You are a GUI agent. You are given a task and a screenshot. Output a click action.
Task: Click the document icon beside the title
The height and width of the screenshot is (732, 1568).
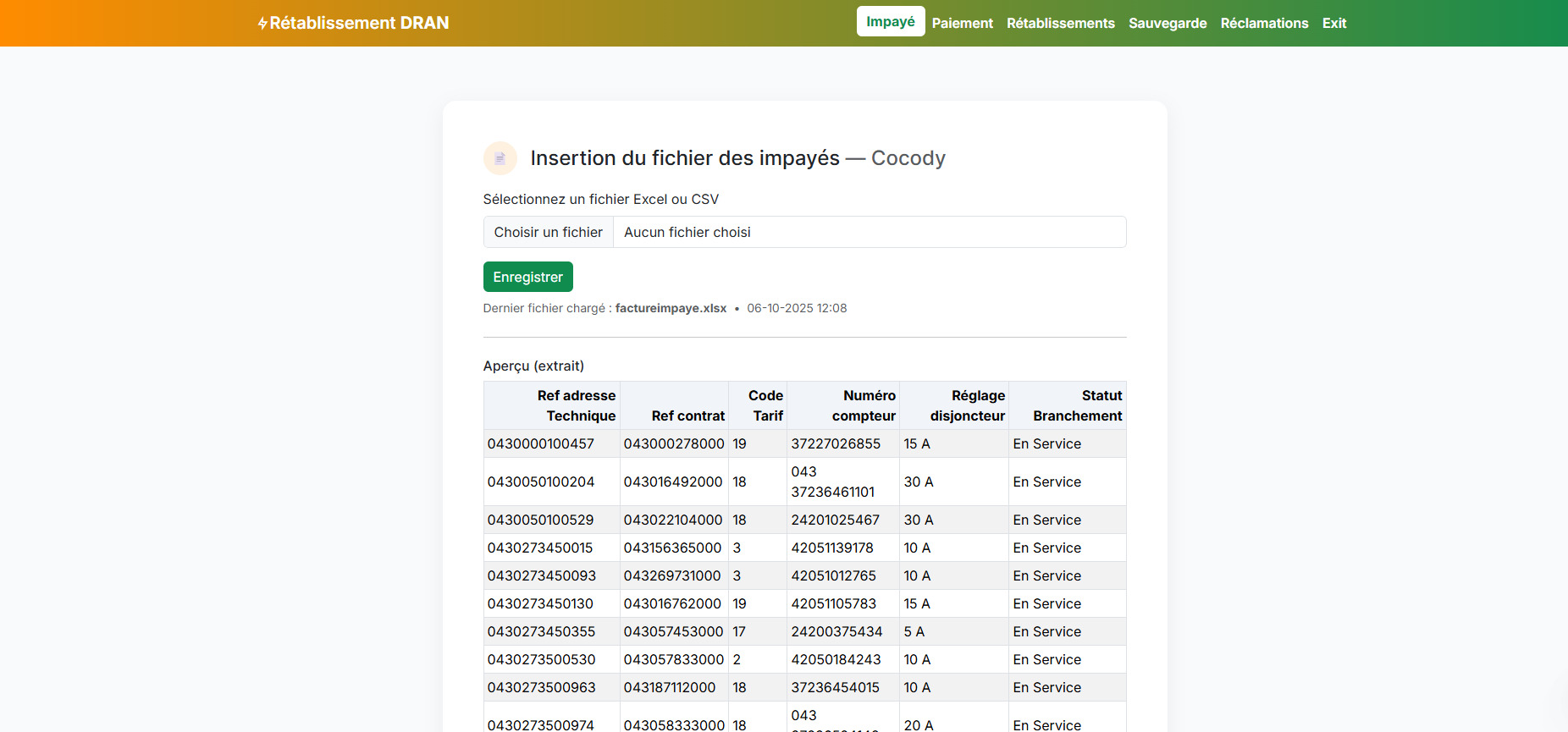(x=500, y=158)
